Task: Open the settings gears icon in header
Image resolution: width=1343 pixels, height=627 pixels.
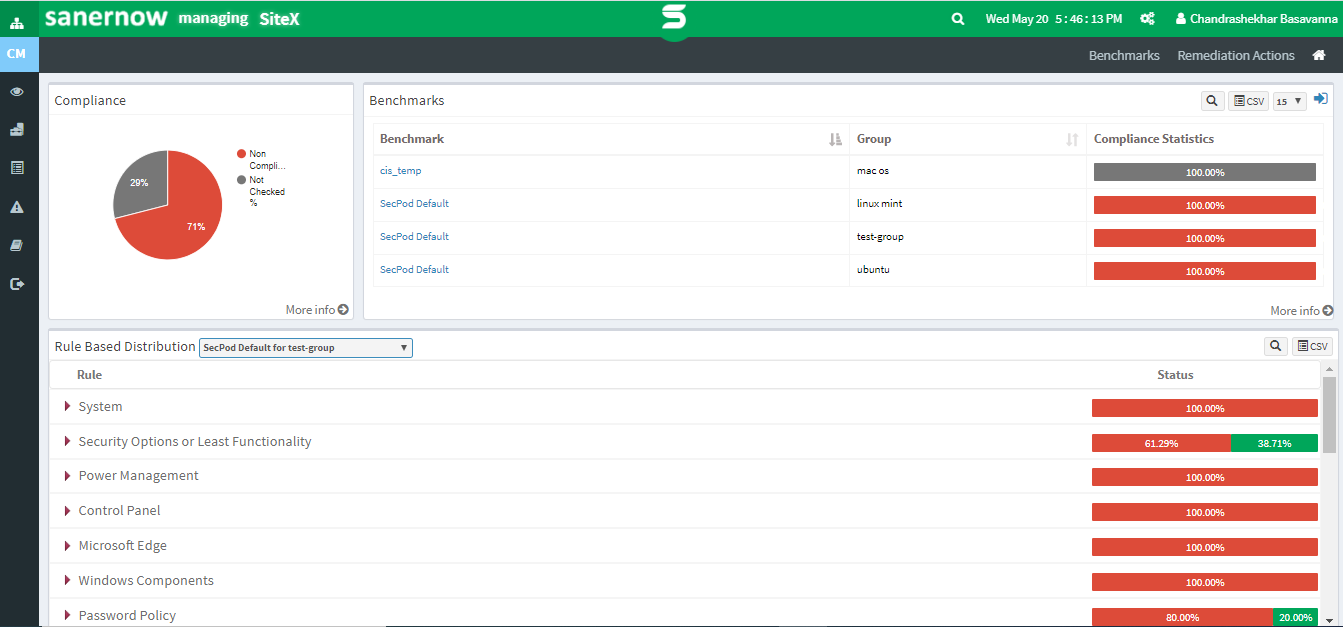Action: tap(1147, 19)
